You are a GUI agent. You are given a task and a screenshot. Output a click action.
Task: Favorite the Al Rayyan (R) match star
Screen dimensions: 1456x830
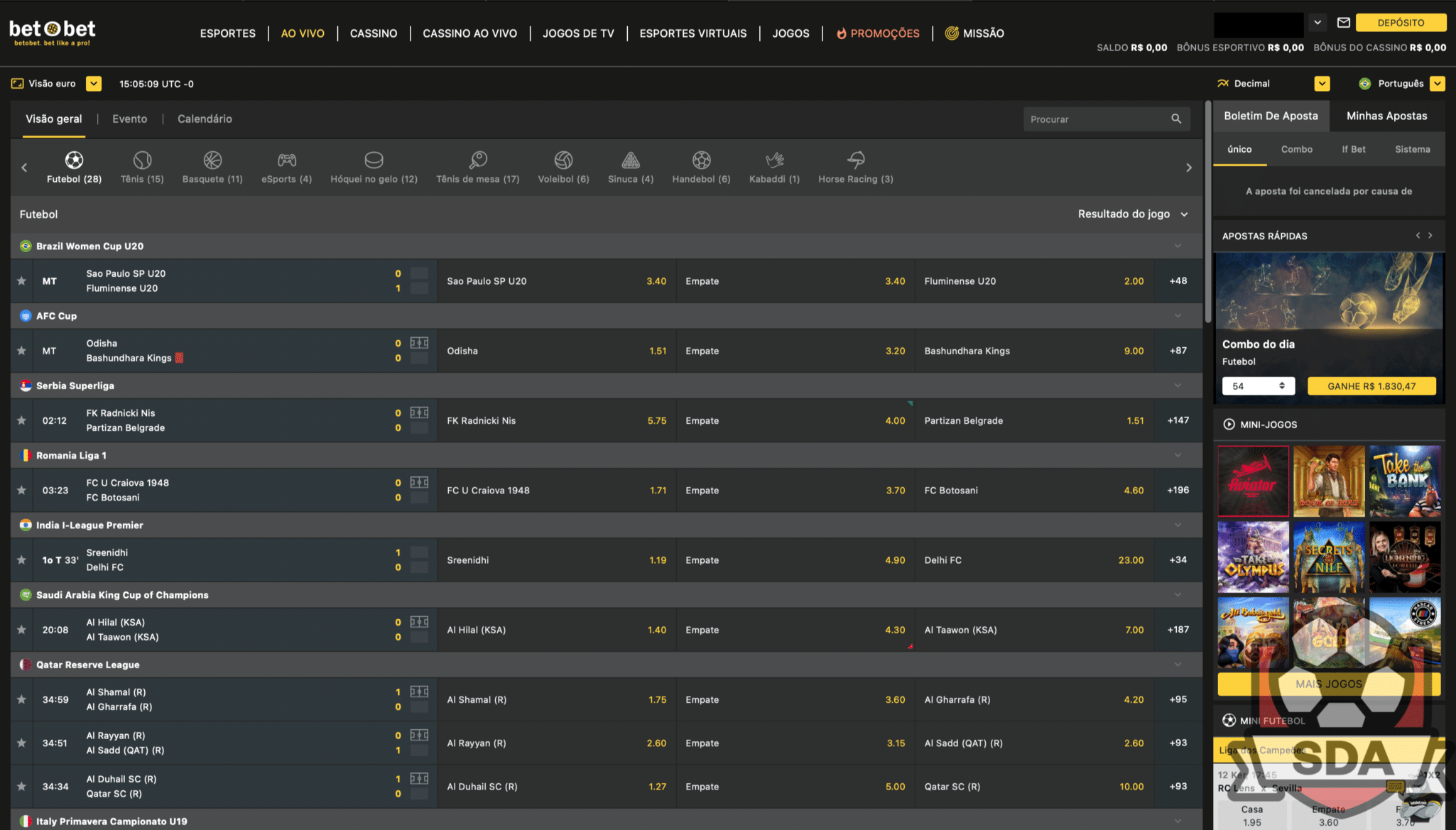[22, 743]
